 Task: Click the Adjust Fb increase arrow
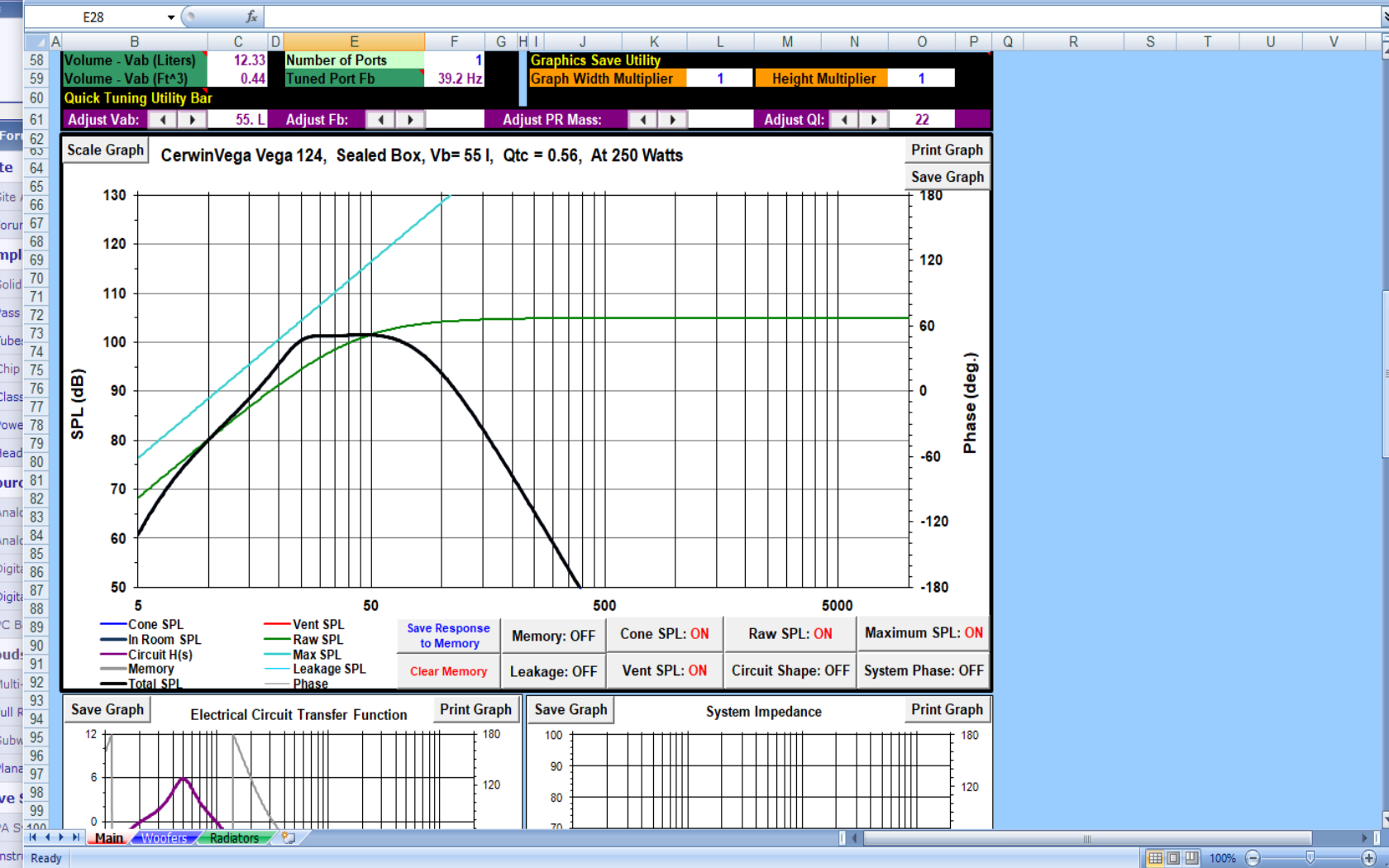[x=410, y=120]
